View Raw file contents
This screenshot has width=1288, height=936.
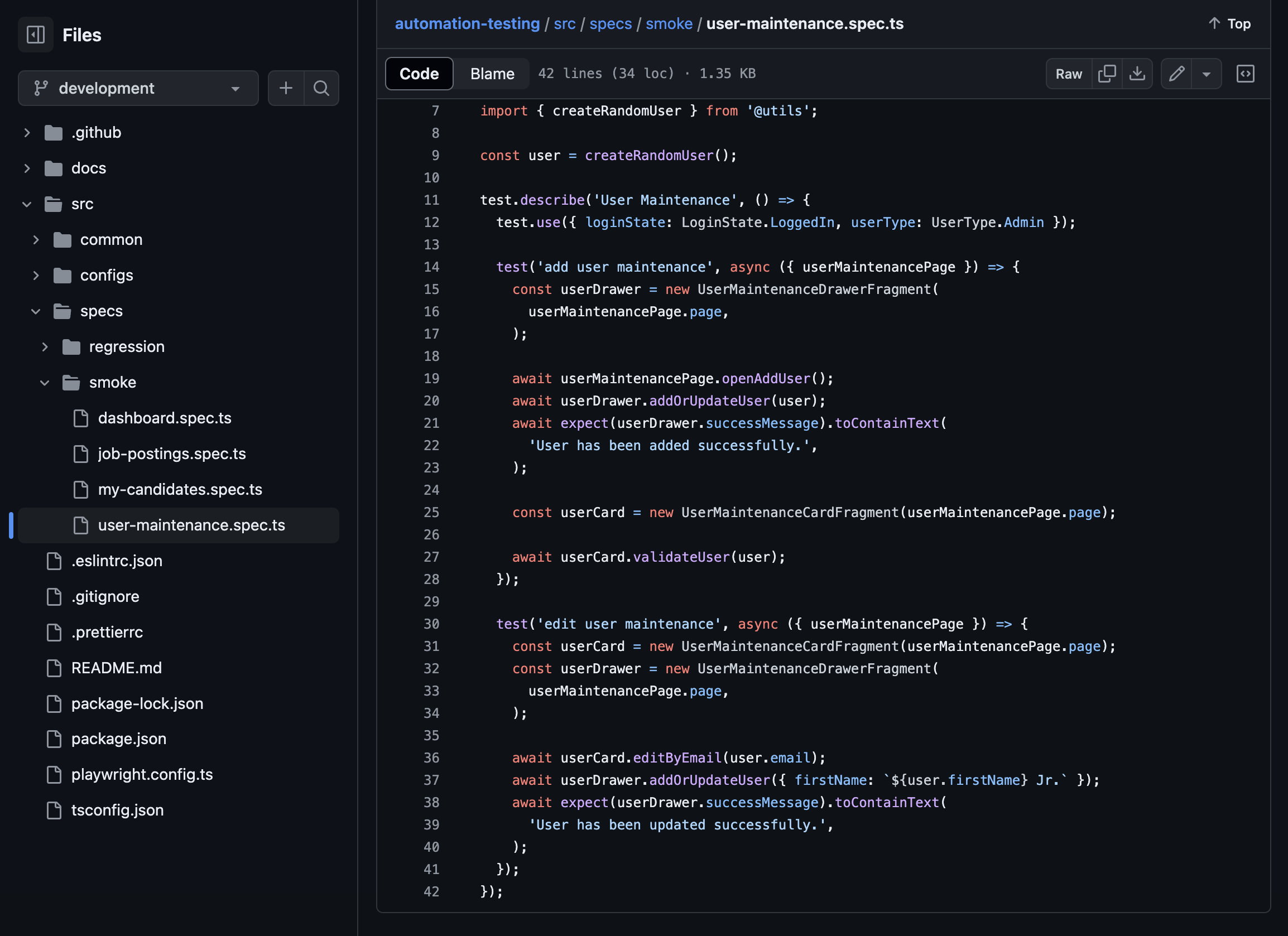1069,74
